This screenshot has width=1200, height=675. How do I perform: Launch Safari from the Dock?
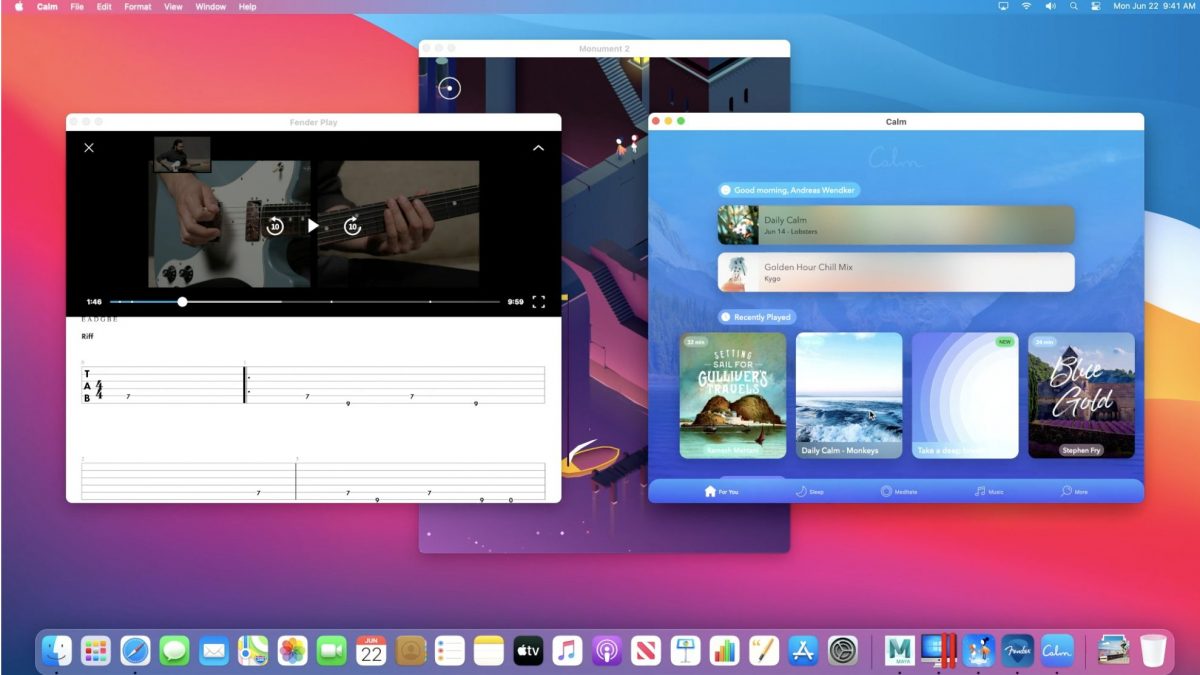[135, 651]
